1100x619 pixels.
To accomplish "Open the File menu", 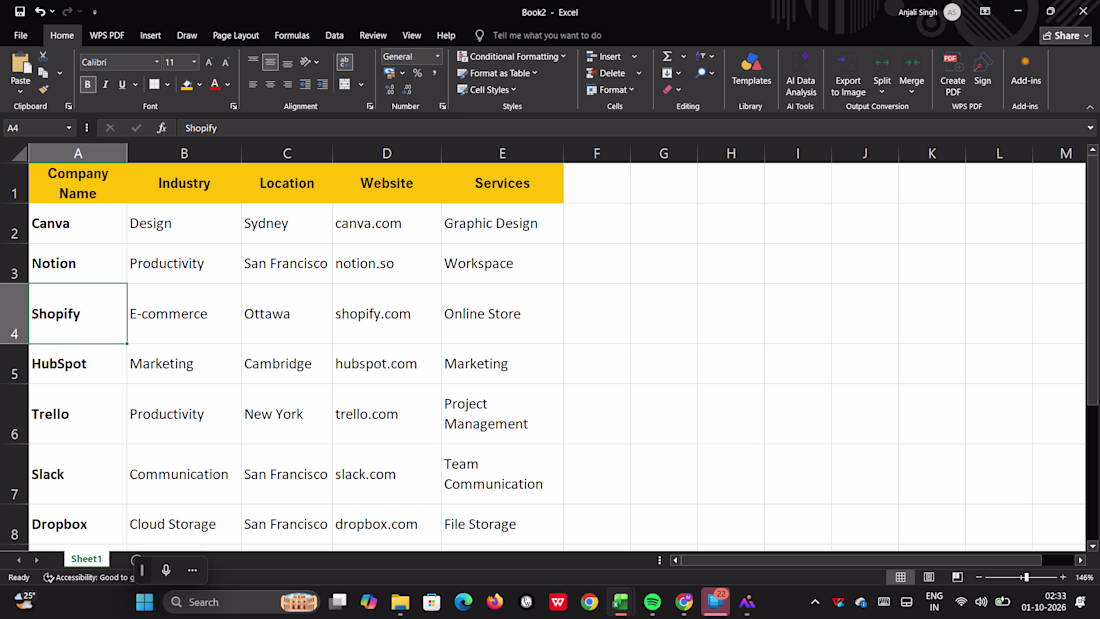I will click(x=21, y=35).
